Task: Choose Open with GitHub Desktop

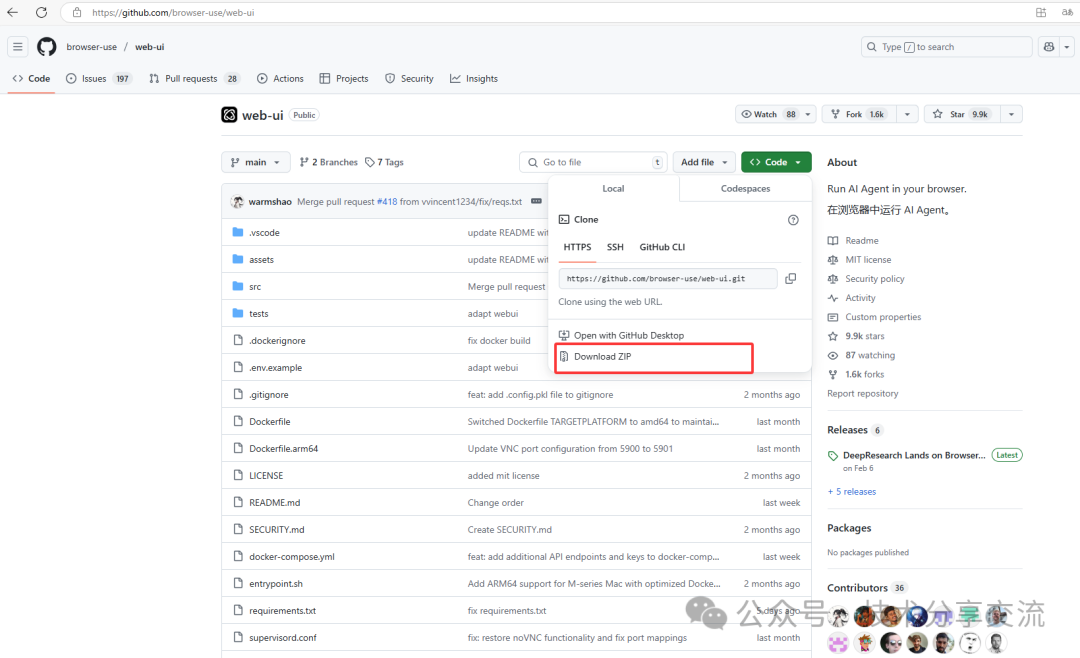Action: [x=628, y=336]
